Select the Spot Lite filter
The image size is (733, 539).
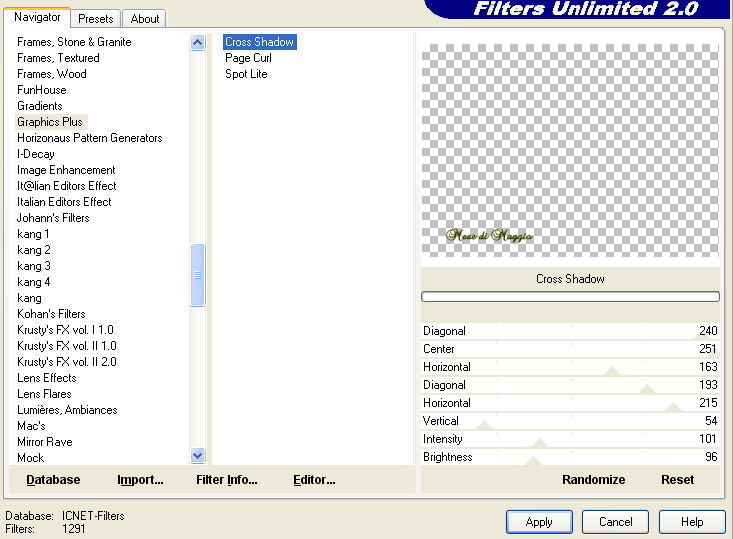coord(246,74)
